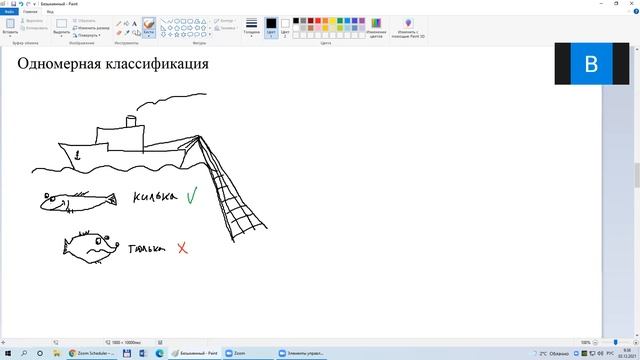Click the Zoom participant video thumbnail 'B'
Viewport: 640px width, 360px height.
click(x=591, y=64)
